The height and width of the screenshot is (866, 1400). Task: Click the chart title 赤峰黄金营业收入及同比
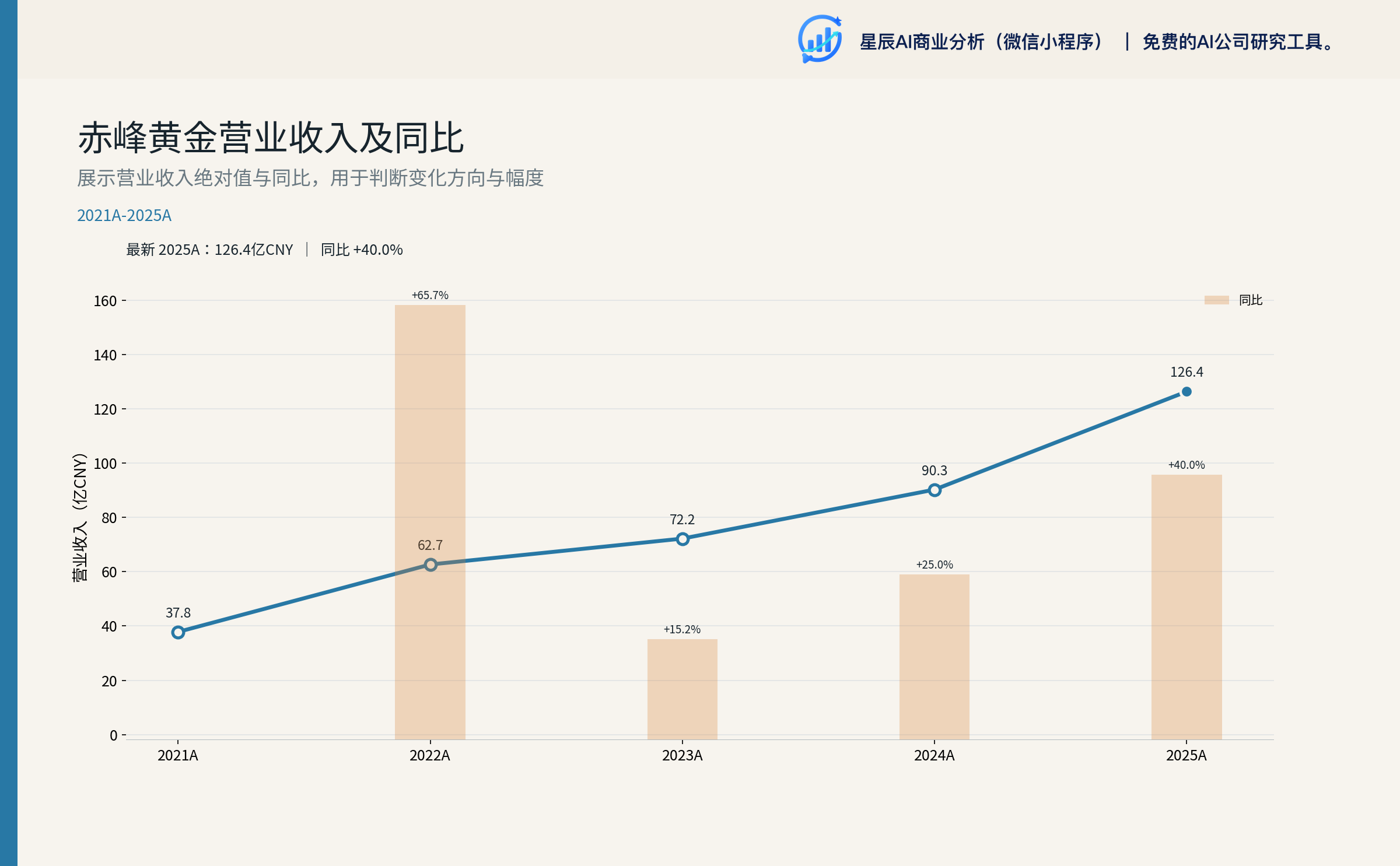click(x=271, y=138)
